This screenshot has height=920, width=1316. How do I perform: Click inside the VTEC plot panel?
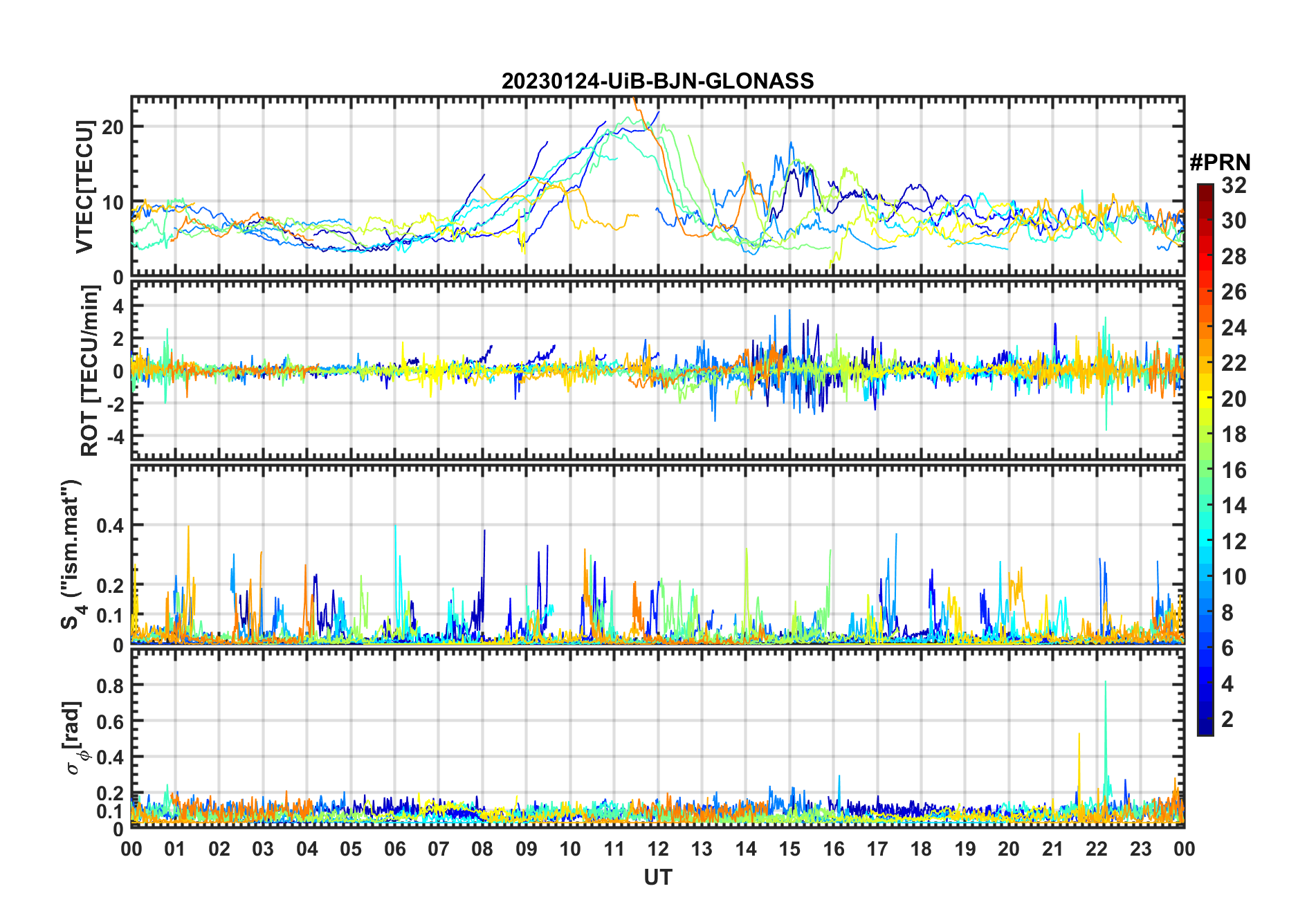(x=657, y=187)
